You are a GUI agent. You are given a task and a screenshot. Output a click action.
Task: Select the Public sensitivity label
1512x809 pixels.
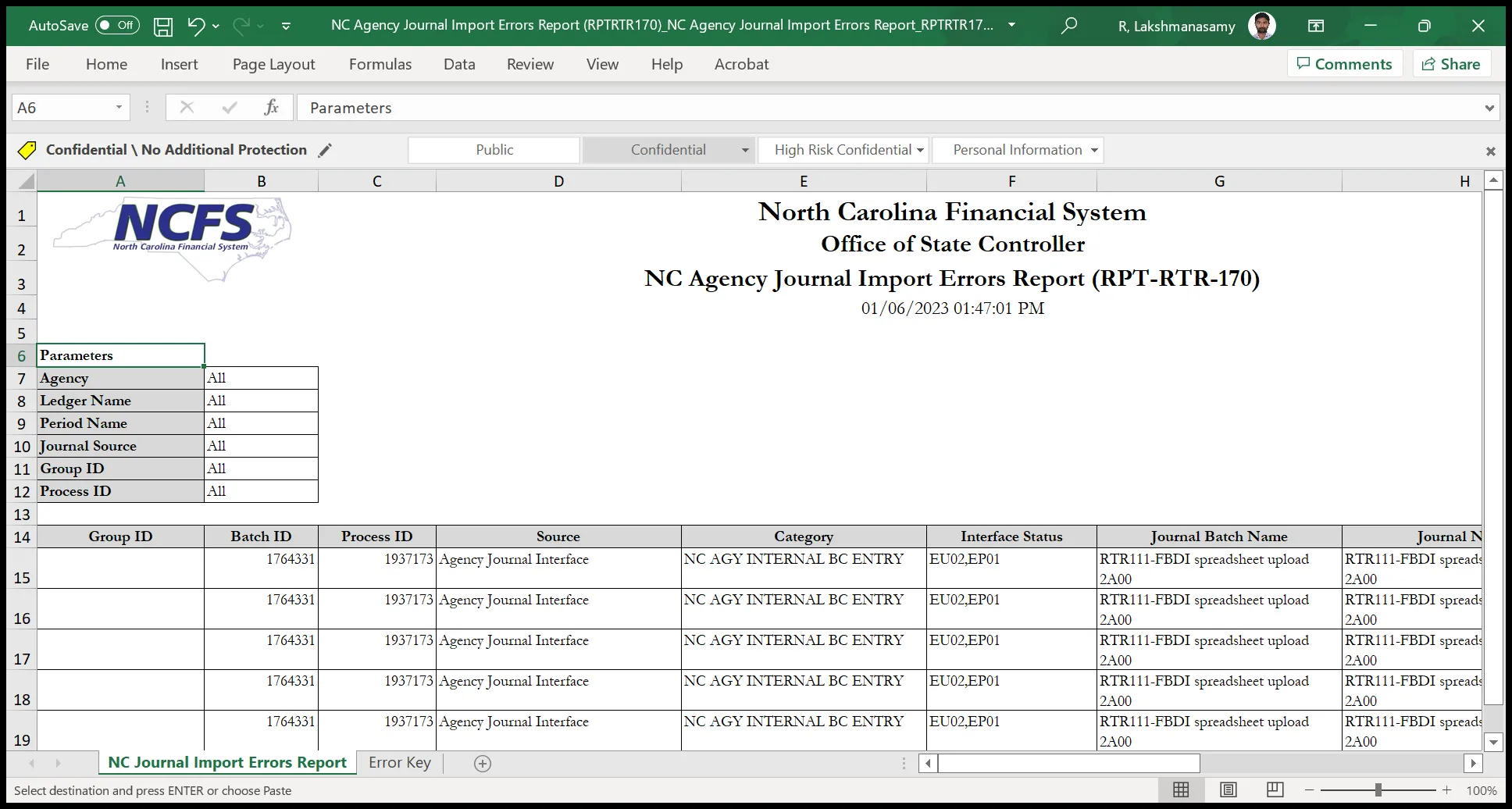494,150
